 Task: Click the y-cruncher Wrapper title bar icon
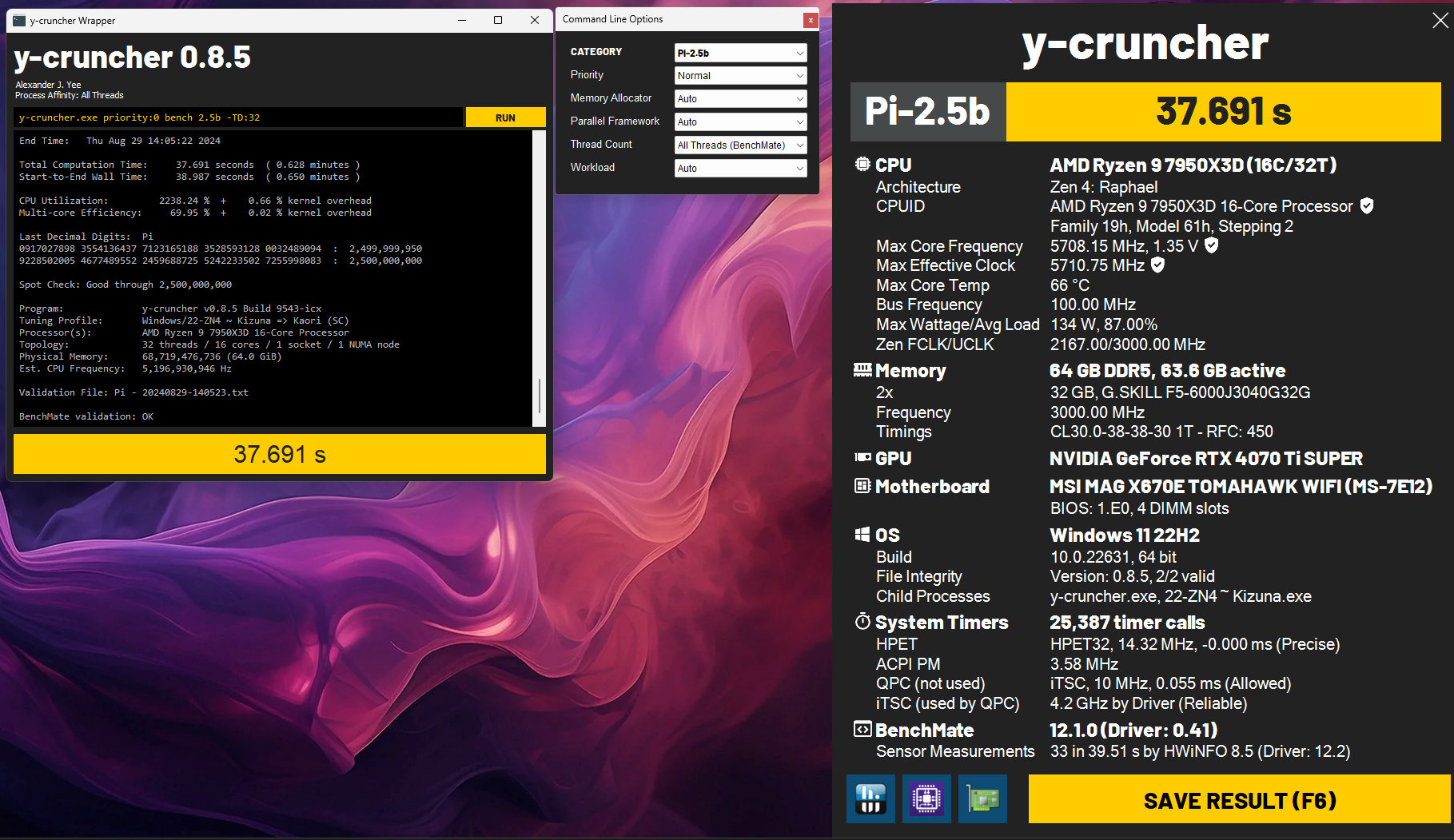[19, 21]
